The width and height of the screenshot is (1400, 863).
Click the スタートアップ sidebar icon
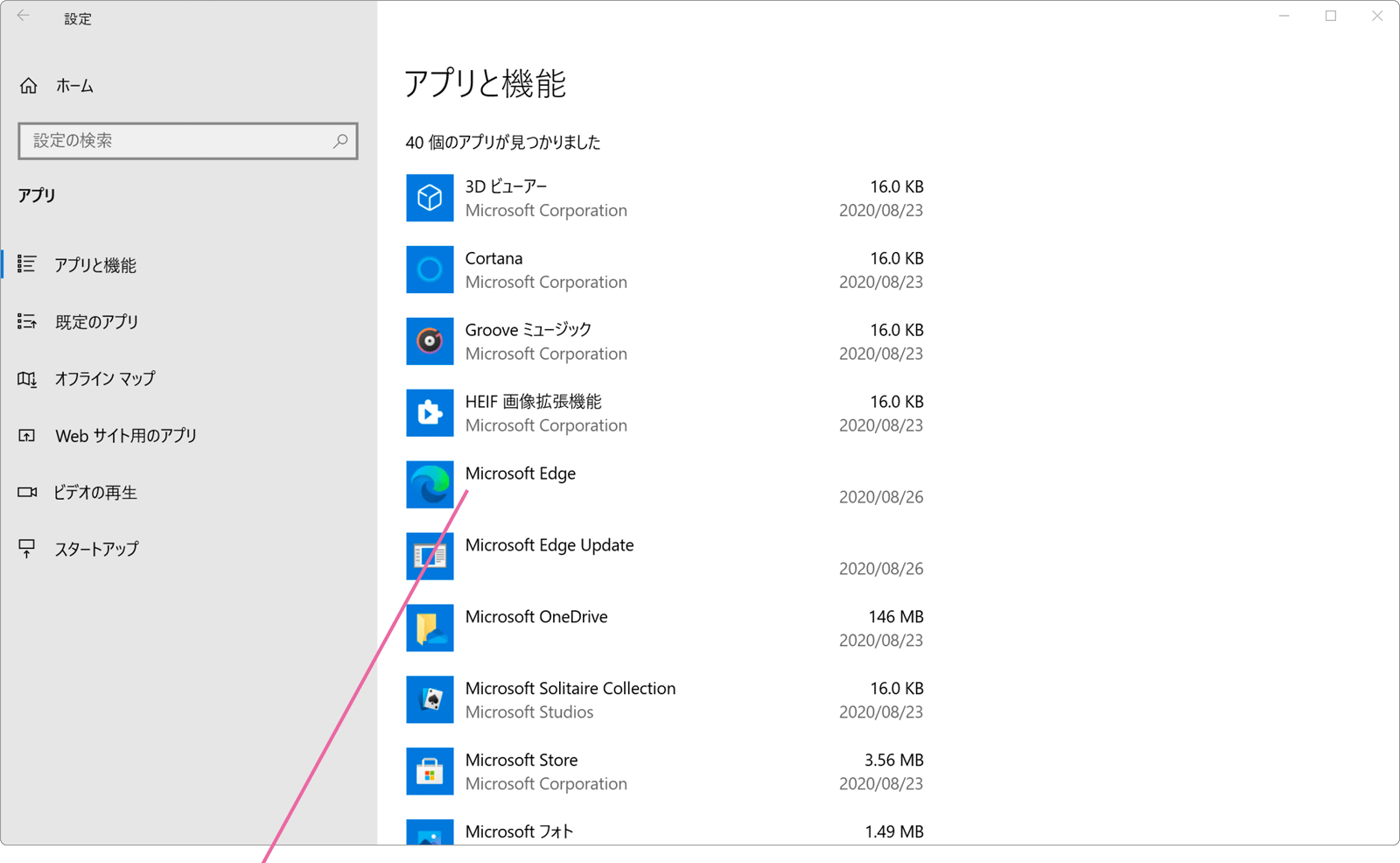(x=27, y=549)
